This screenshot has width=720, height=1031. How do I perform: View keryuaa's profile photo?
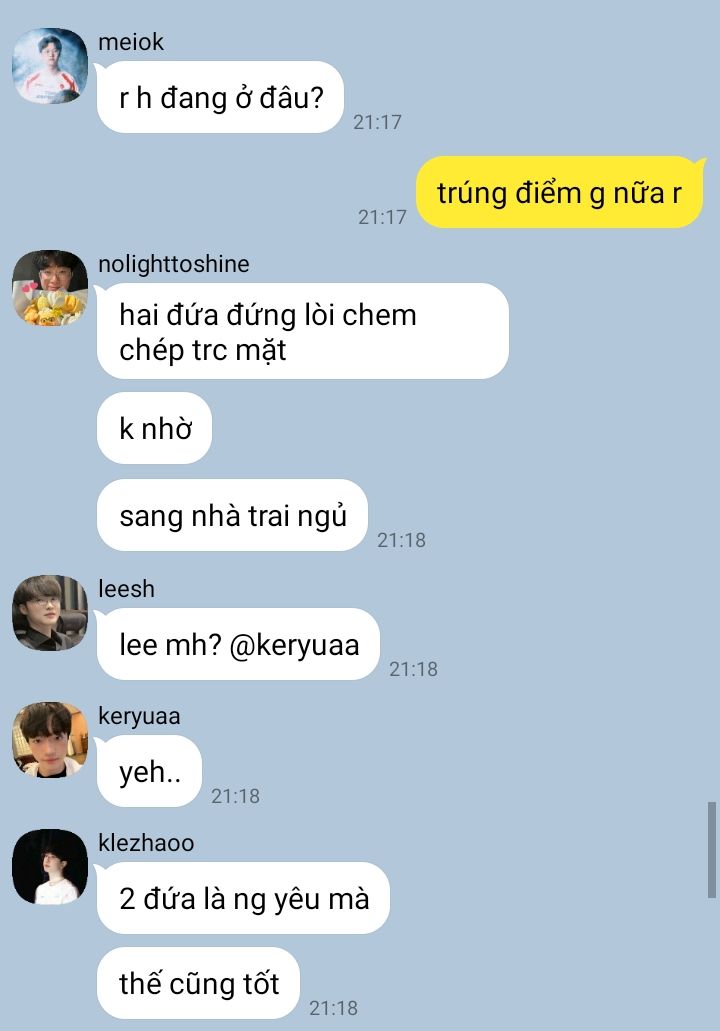pos(50,740)
